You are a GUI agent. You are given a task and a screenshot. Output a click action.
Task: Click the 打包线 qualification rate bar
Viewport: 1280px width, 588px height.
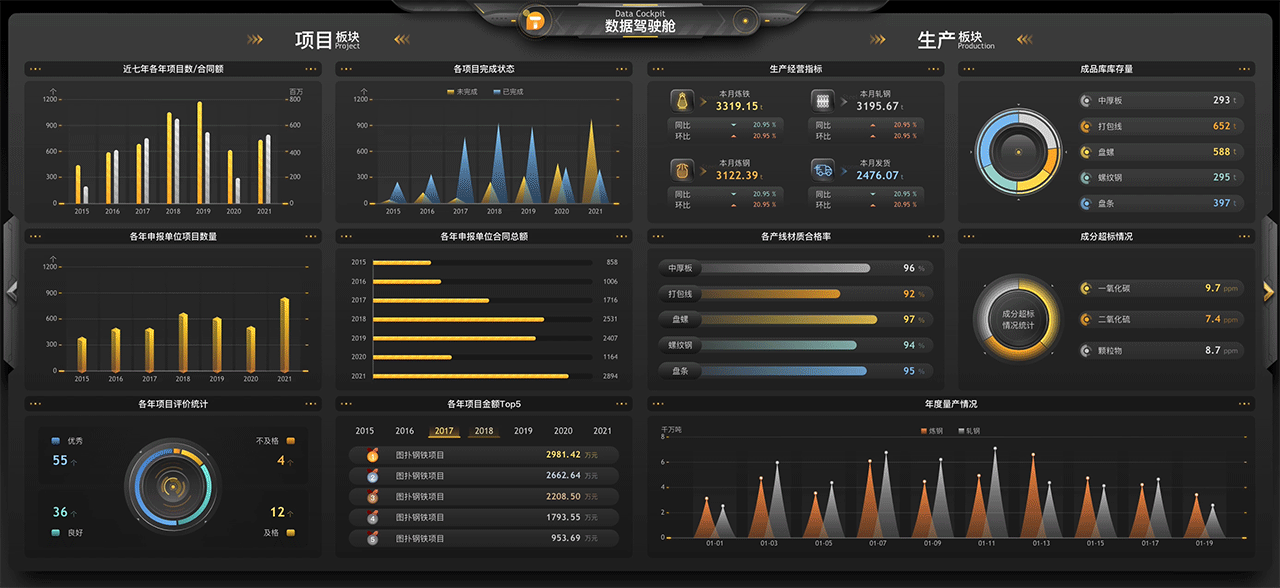[x=769, y=294]
